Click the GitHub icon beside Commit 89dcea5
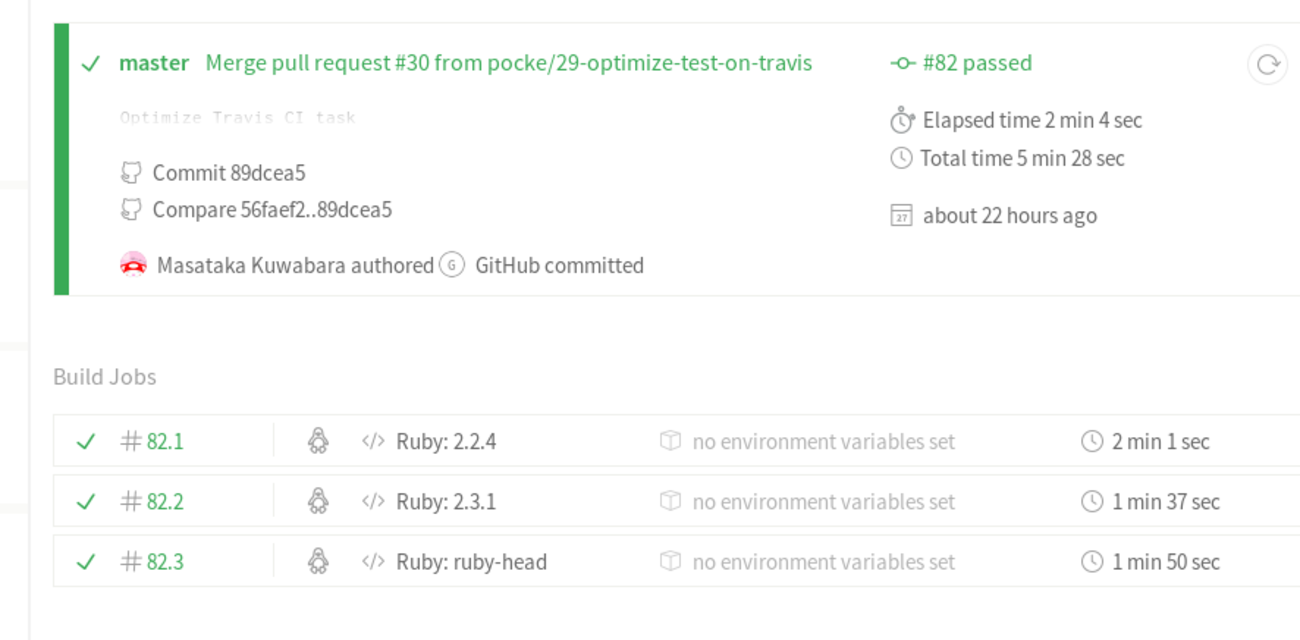This screenshot has width=1300, height=640. [x=131, y=173]
